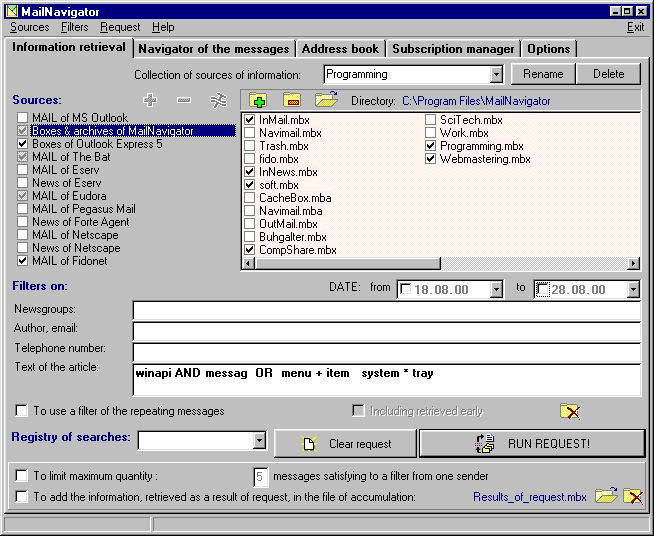The width and height of the screenshot is (654, 536).
Task: Click the Clear request button
Action: pyautogui.click(x=344, y=444)
